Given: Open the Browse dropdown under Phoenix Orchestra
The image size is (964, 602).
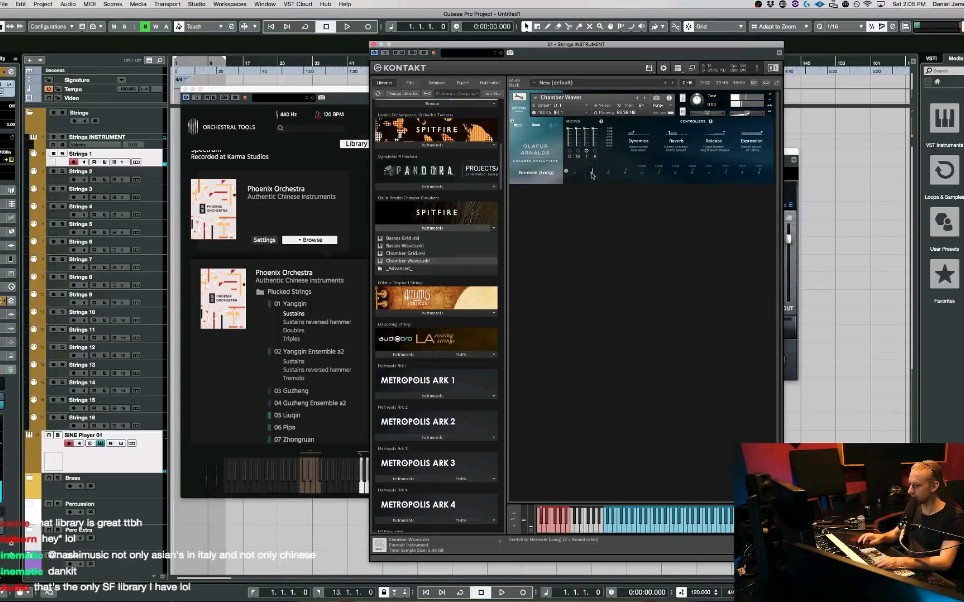Looking at the screenshot, I should [x=309, y=239].
